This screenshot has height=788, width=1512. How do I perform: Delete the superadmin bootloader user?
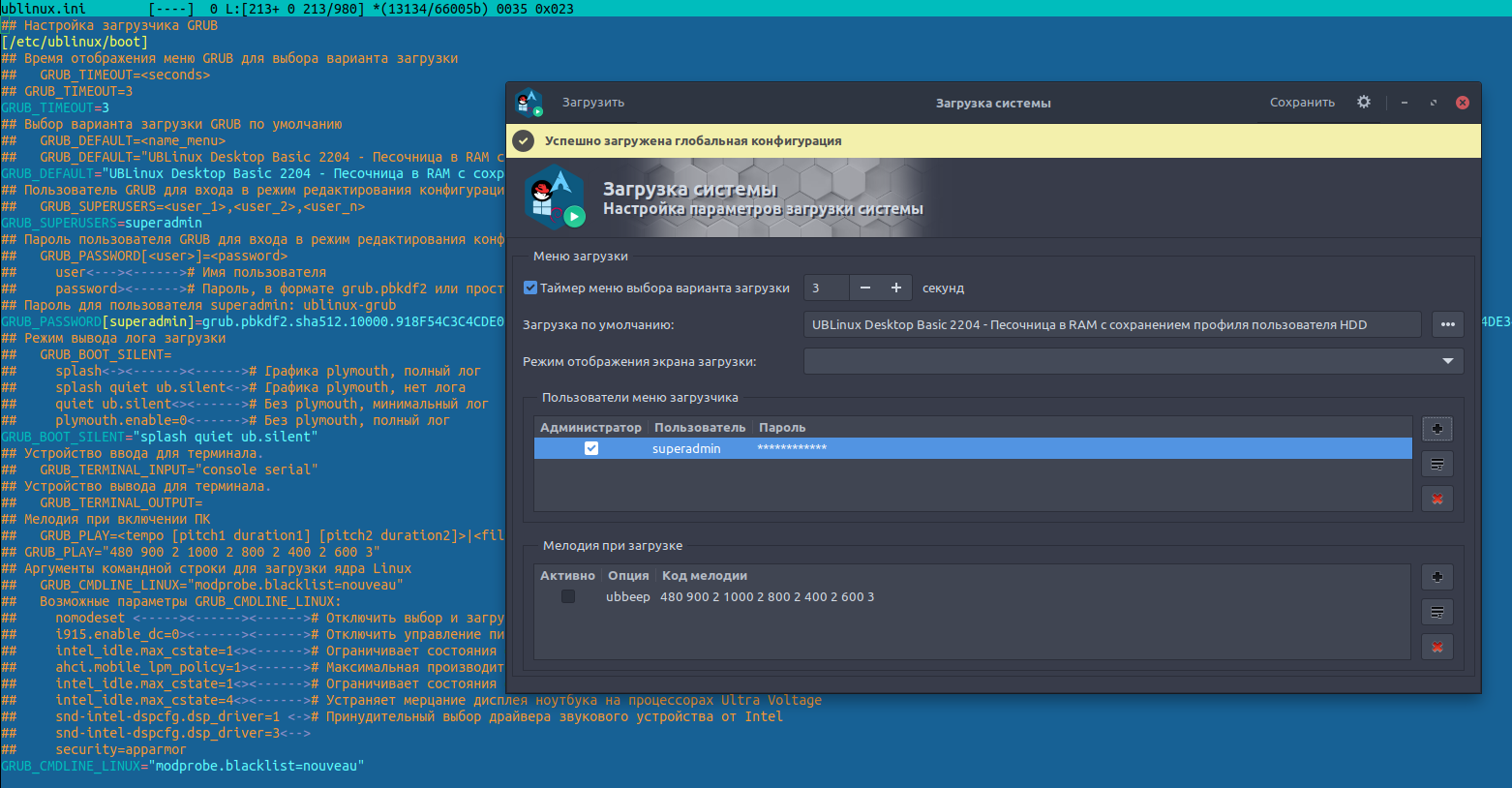[1436, 500]
